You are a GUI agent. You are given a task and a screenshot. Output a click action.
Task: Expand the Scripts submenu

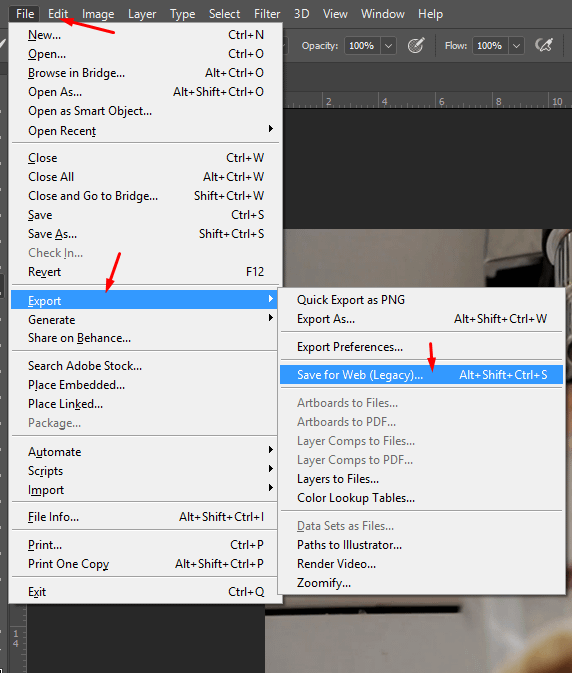coord(146,470)
